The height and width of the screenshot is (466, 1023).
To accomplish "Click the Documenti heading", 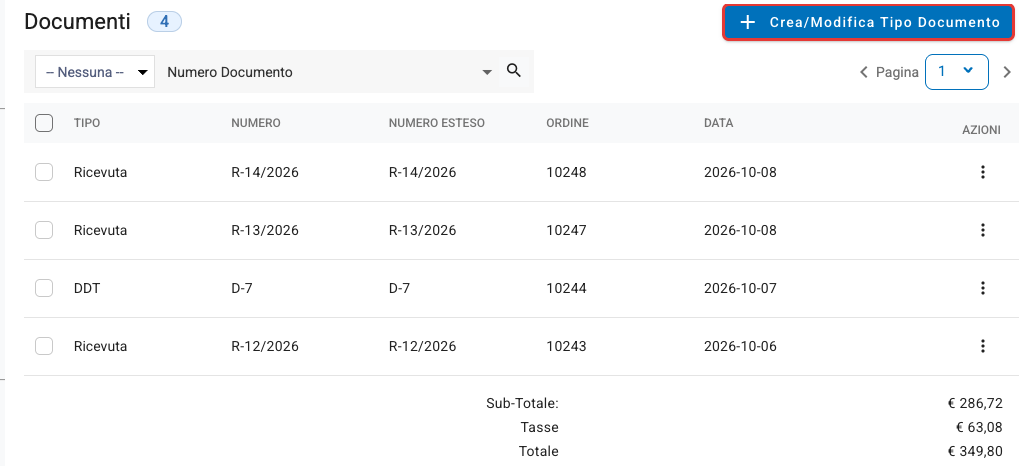I will pos(77,22).
